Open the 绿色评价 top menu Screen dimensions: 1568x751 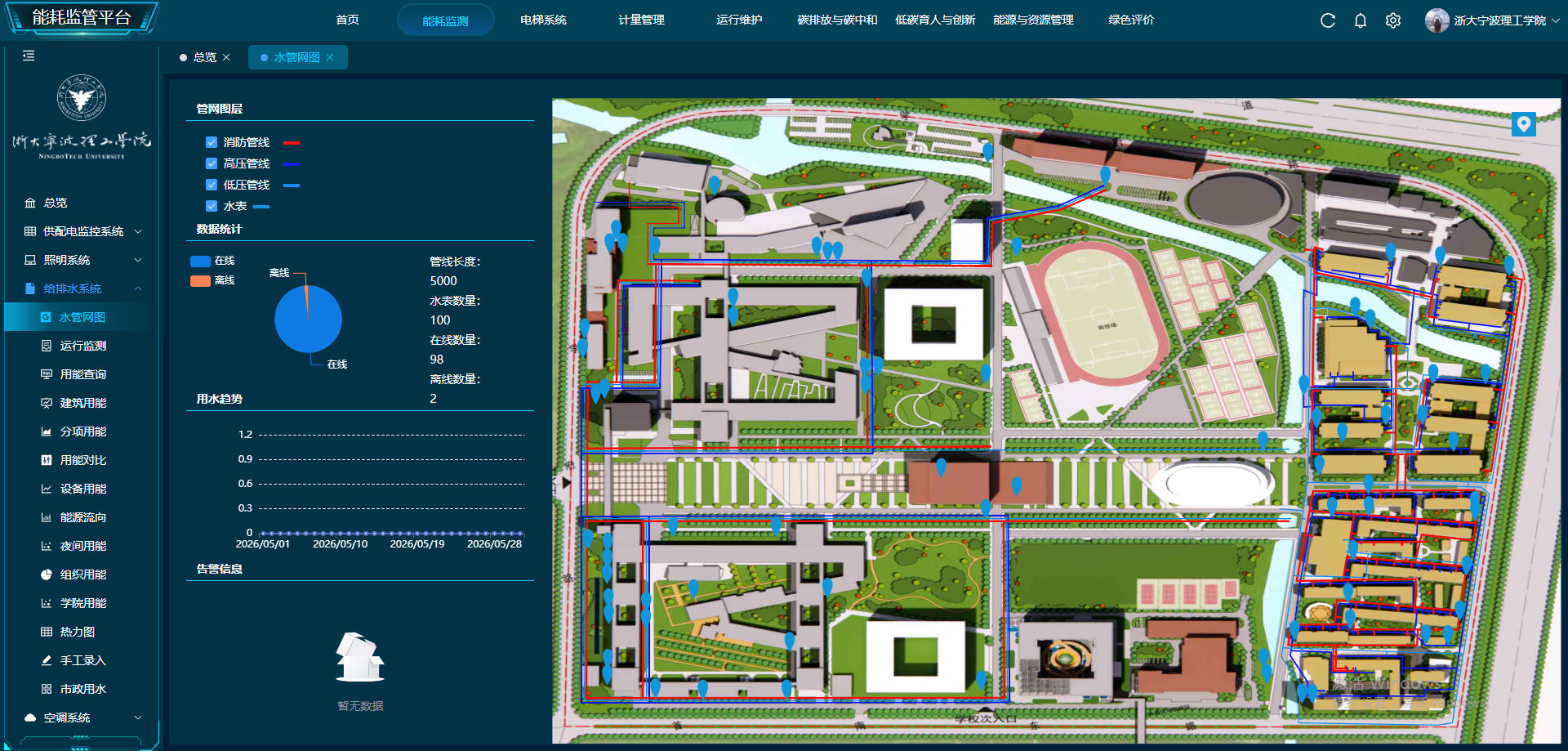click(x=1131, y=20)
